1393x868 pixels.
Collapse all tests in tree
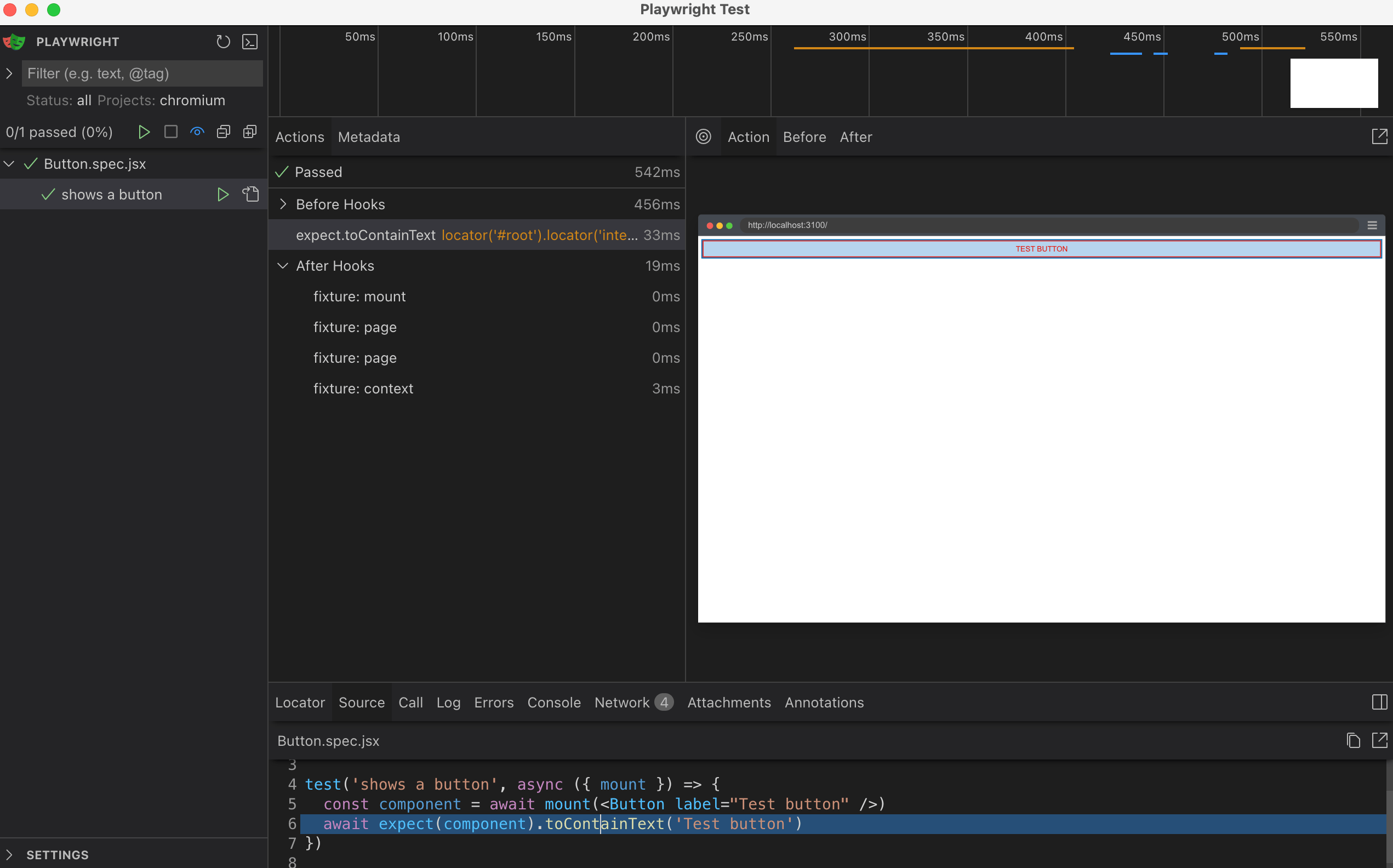coord(223,132)
